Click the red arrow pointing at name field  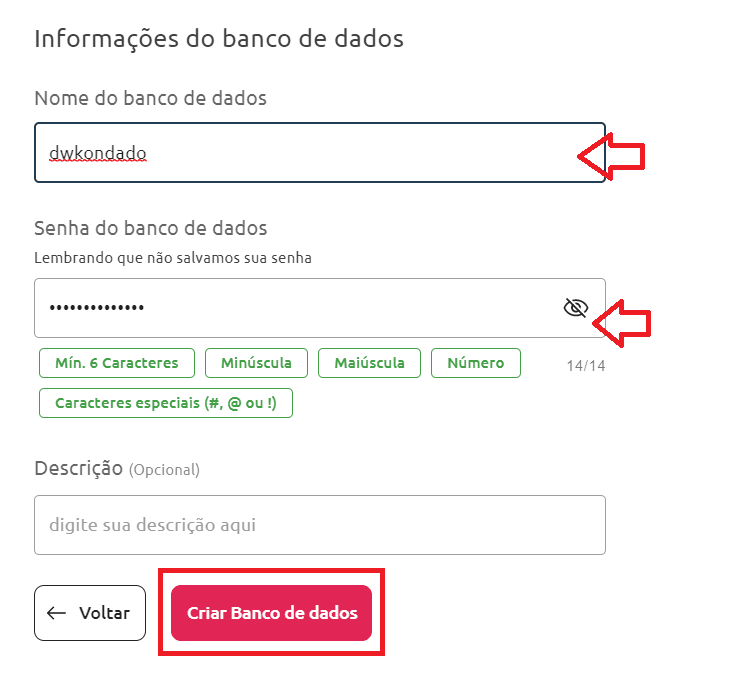click(x=611, y=156)
